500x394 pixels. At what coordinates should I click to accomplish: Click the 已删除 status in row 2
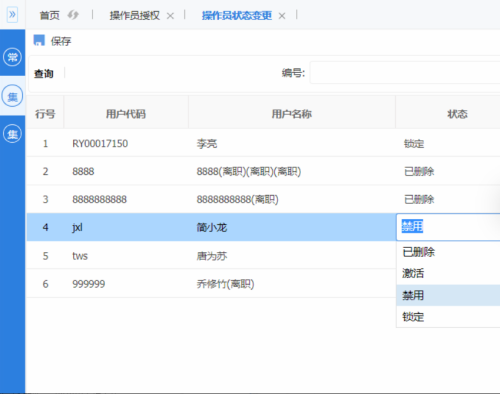click(419, 172)
